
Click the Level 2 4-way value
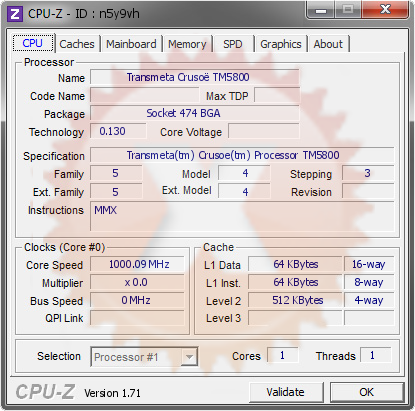tap(369, 300)
